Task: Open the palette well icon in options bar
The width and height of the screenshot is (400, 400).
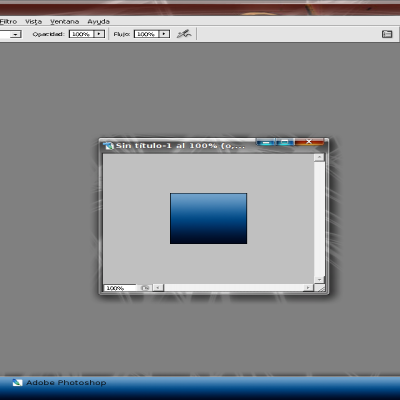Action: (387, 34)
